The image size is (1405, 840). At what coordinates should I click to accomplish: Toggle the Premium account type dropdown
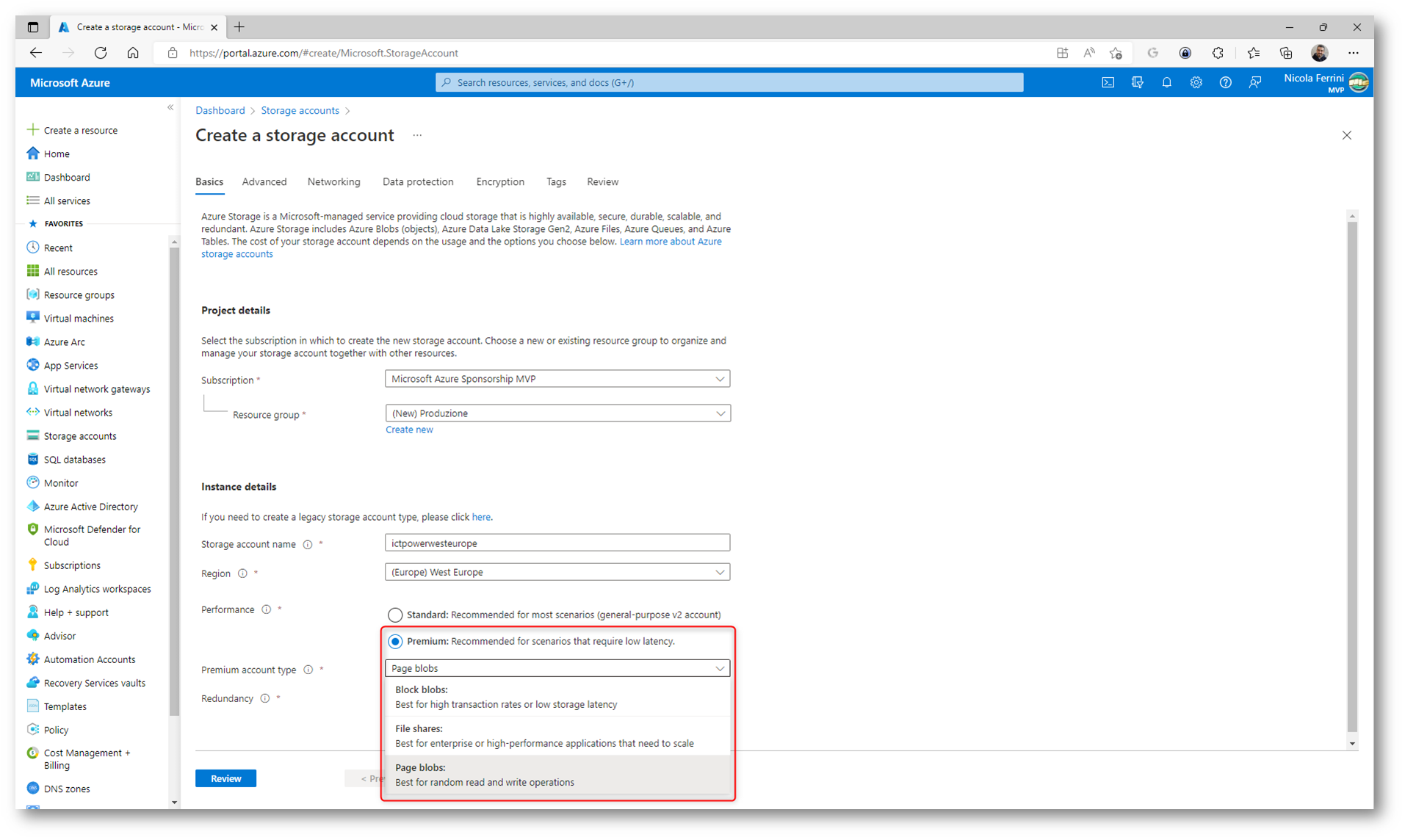click(557, 668)
